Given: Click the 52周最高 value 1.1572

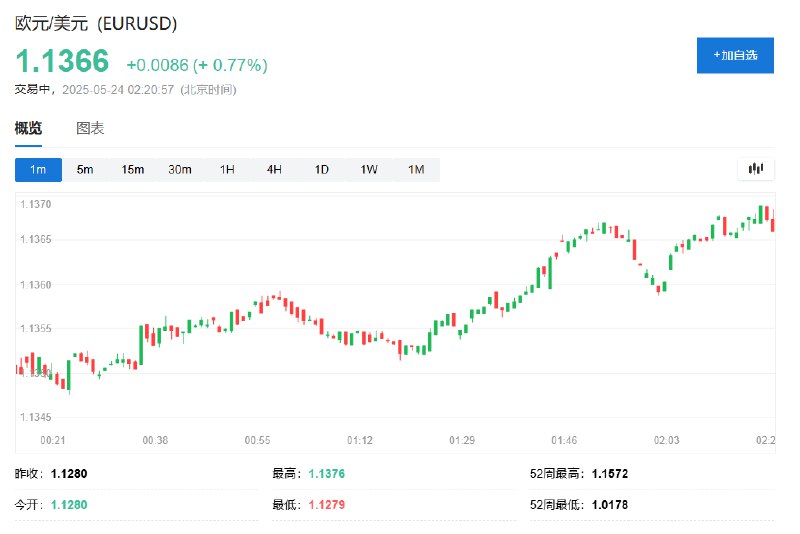Looking at the screenshot, I should pos(610,474).
